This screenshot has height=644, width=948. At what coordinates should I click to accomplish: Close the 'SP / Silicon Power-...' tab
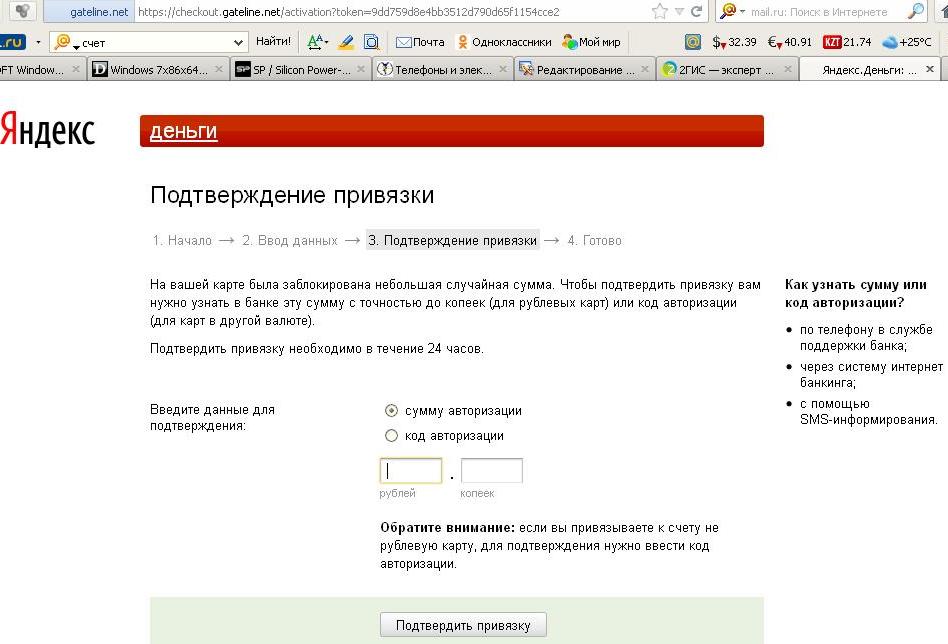click(x=361, y=69)
